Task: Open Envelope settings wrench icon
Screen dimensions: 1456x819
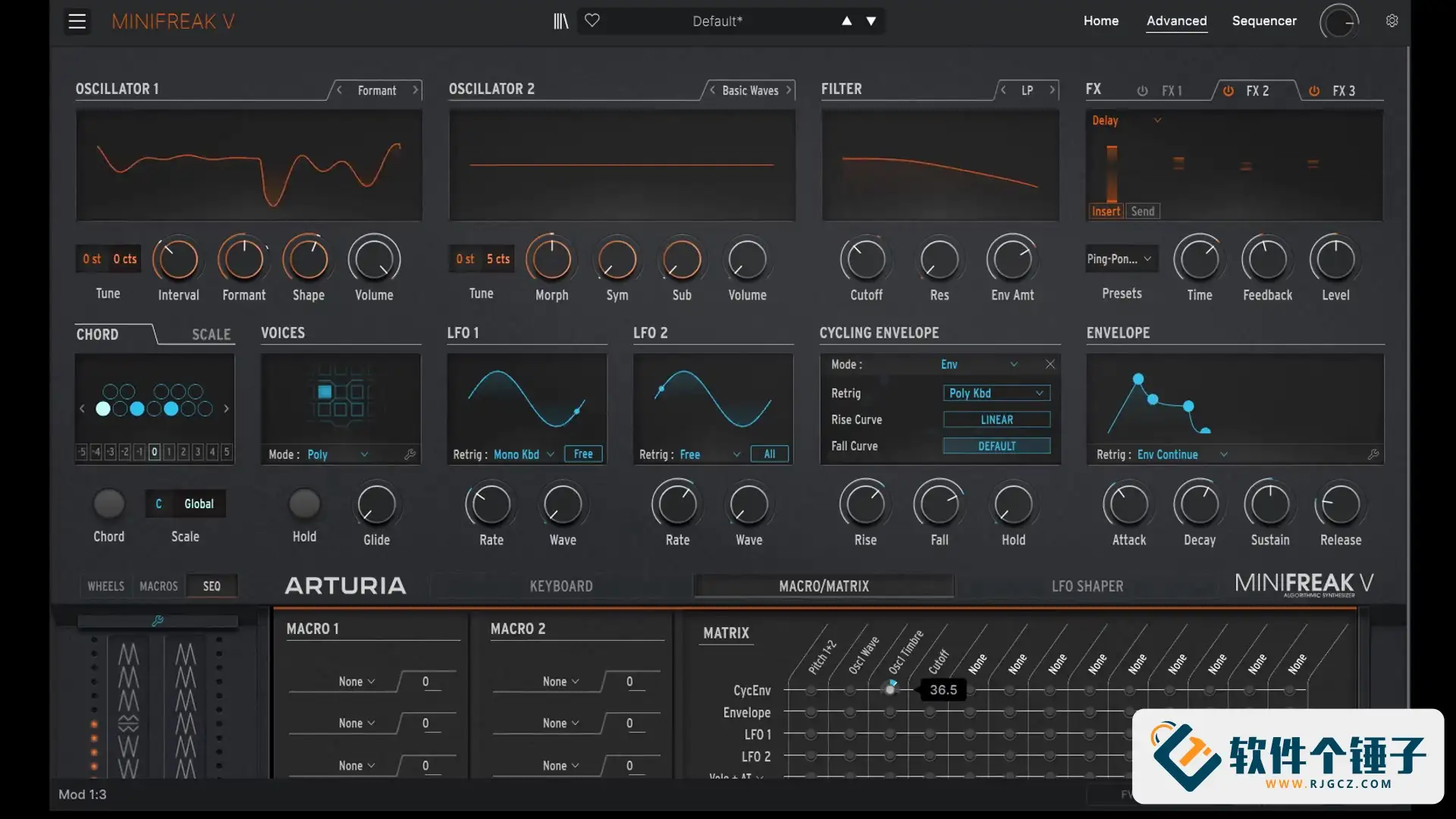Action: click(x=1373, y=454)
